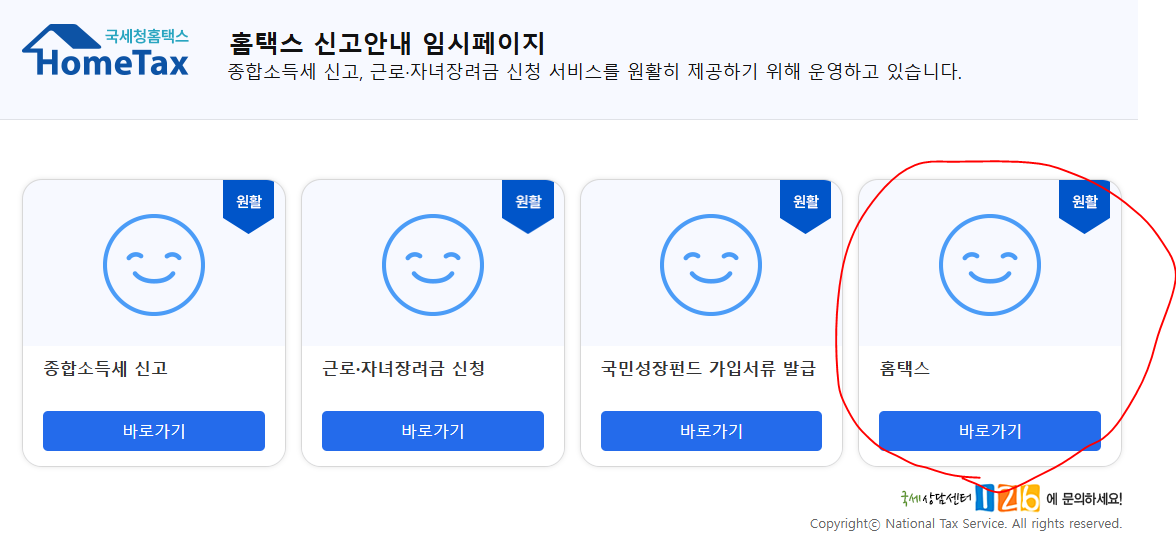Click the 홈택스 신고안내 임시페이지 heading
This screenshot has height=538, width=1176.
386,43
